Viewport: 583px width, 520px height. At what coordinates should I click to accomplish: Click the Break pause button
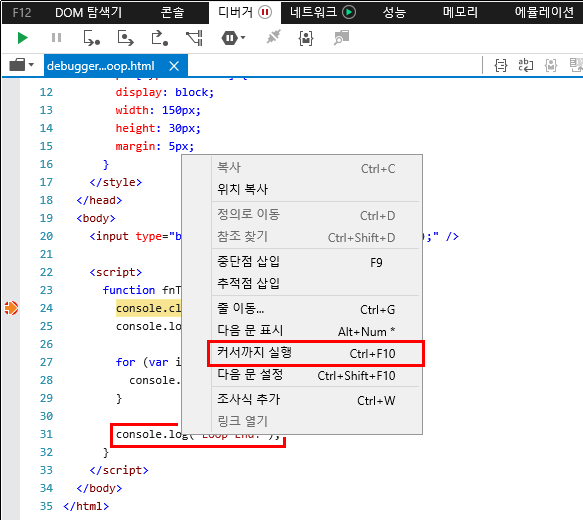tap(57, 38)
